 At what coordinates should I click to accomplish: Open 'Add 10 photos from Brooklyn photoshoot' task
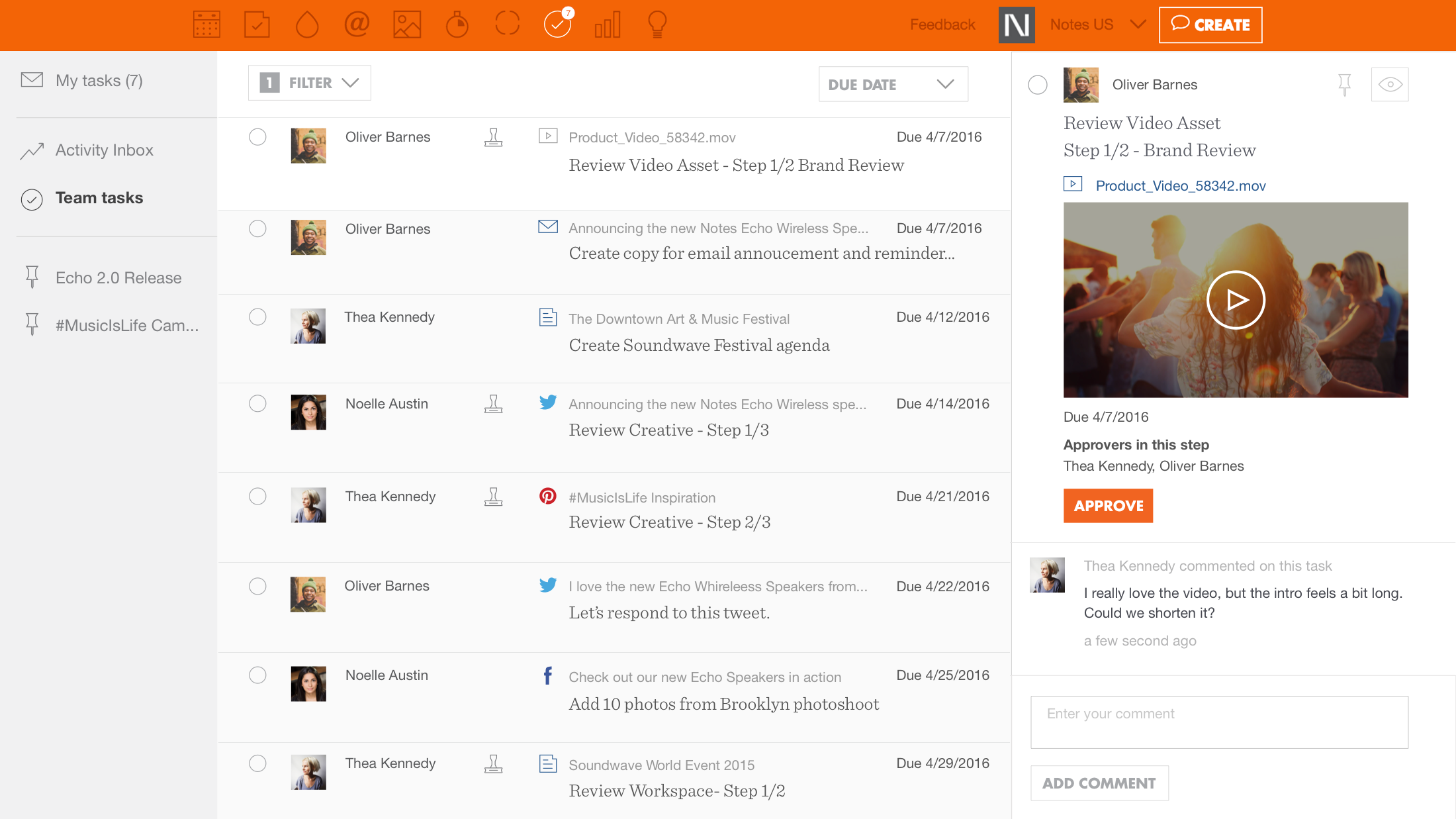(x=724, y=704)
